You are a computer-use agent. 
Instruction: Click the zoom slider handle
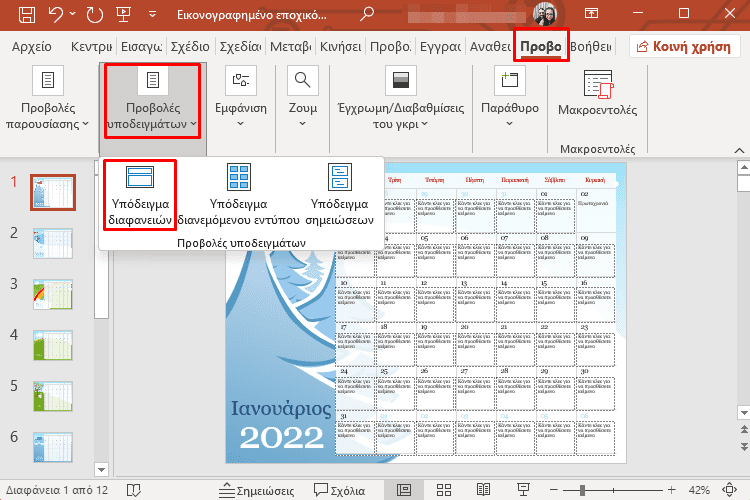(x=582, y=490)
